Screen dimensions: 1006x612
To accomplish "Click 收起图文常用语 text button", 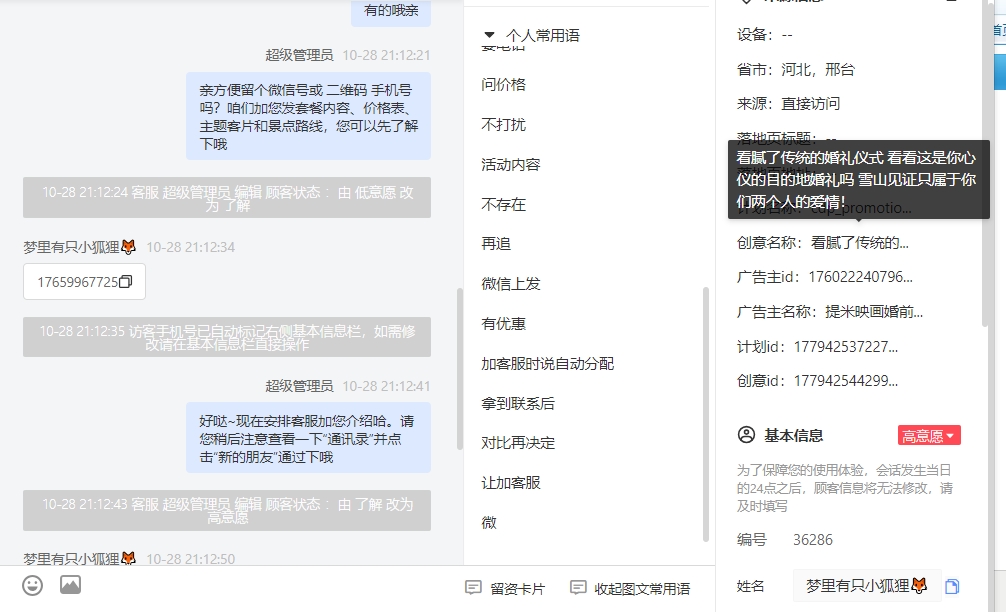I will click(642, 589).
